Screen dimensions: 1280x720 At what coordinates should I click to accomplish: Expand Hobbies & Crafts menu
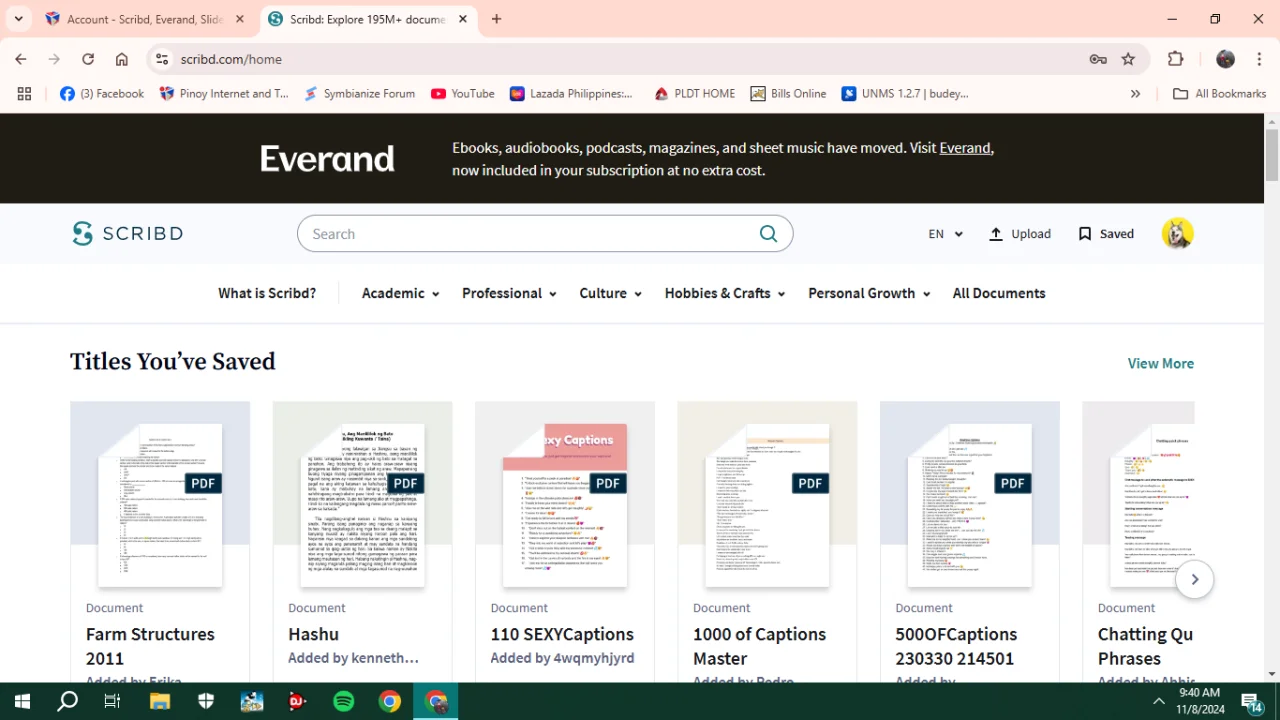click(x=725, y=293)
